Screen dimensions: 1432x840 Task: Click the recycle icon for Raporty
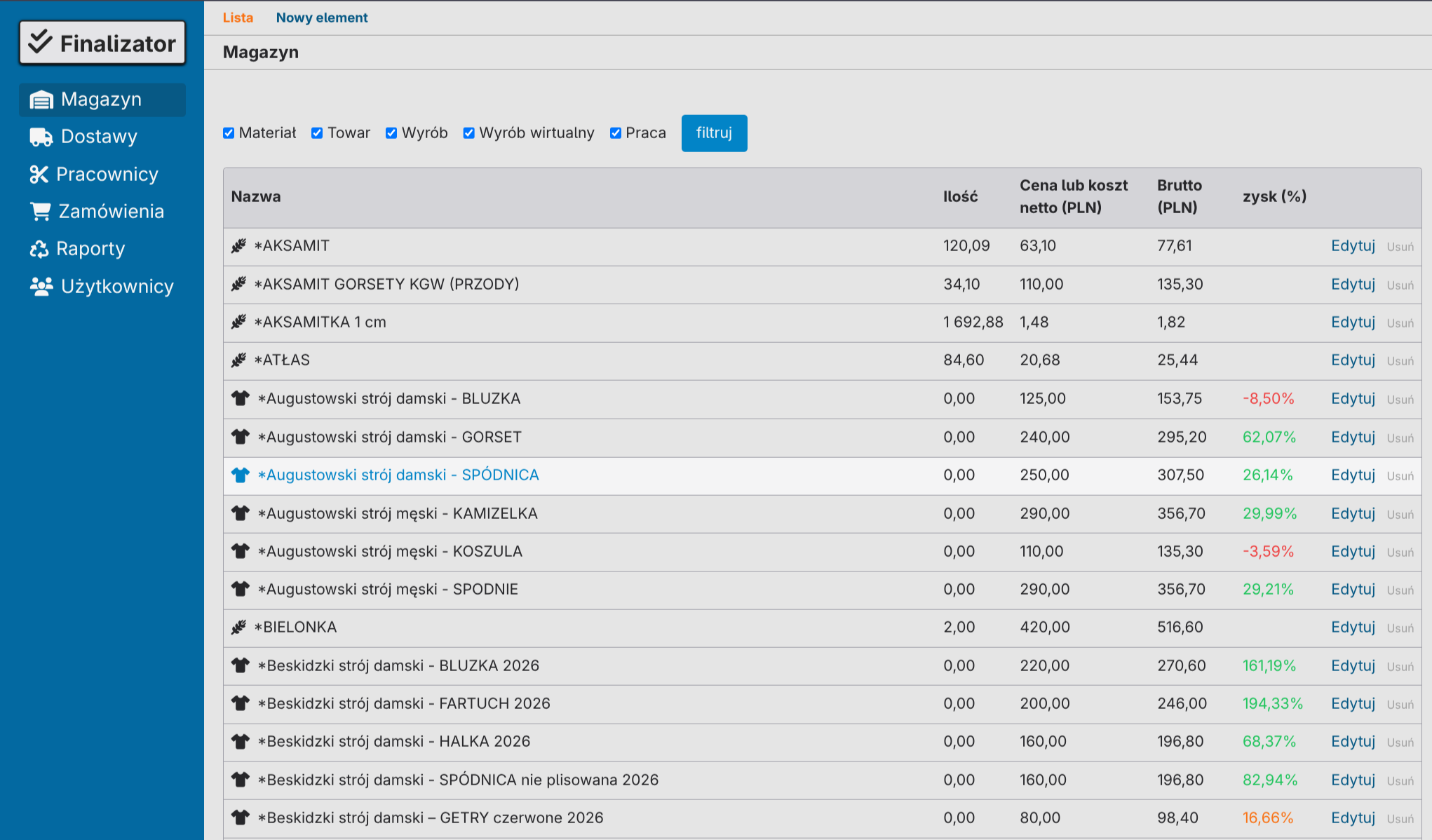(39, 249)
